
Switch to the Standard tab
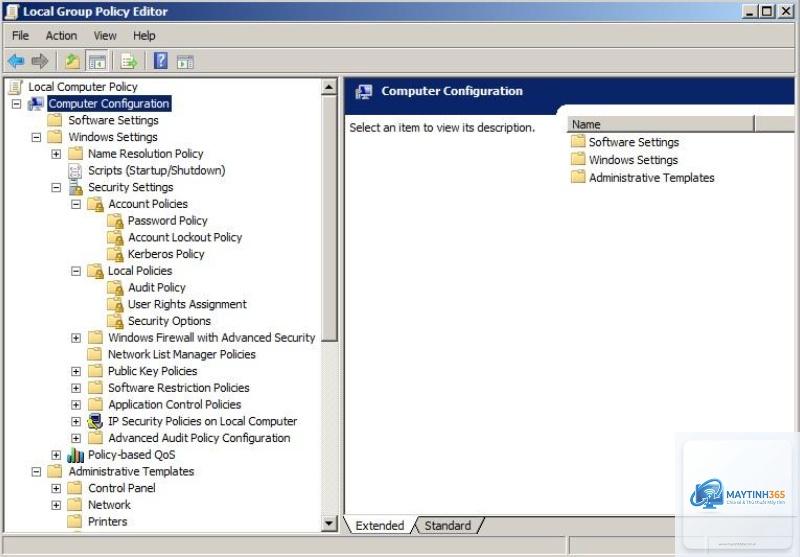[447, 525]
